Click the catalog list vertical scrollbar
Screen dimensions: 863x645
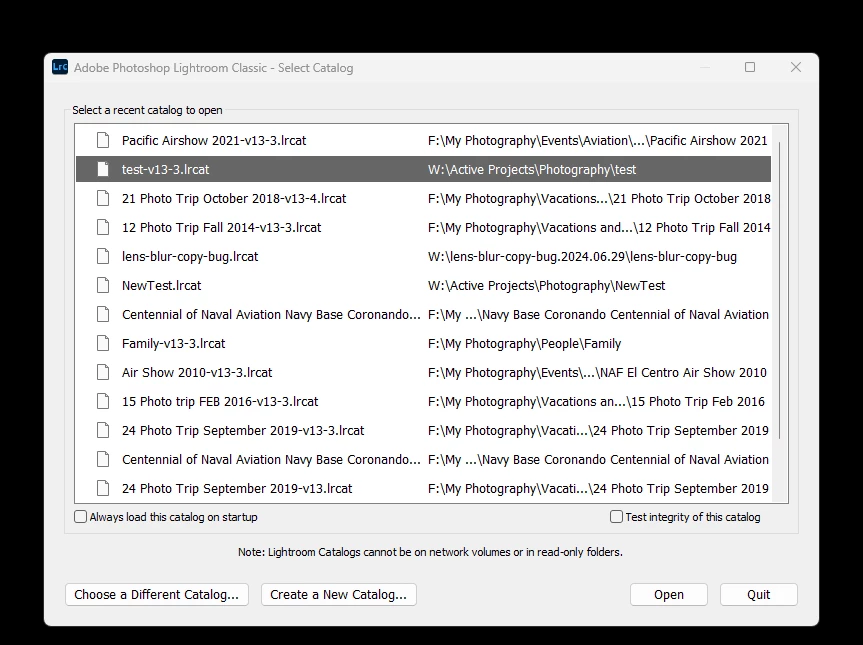[x=780, y=290]
